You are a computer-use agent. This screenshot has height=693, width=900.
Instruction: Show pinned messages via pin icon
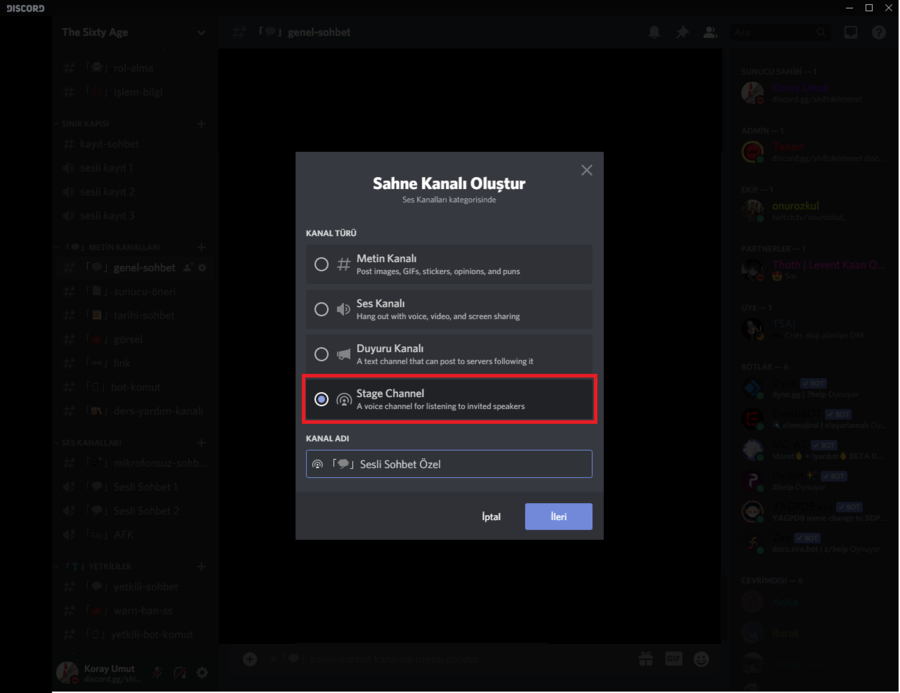(x=682, y=32)
